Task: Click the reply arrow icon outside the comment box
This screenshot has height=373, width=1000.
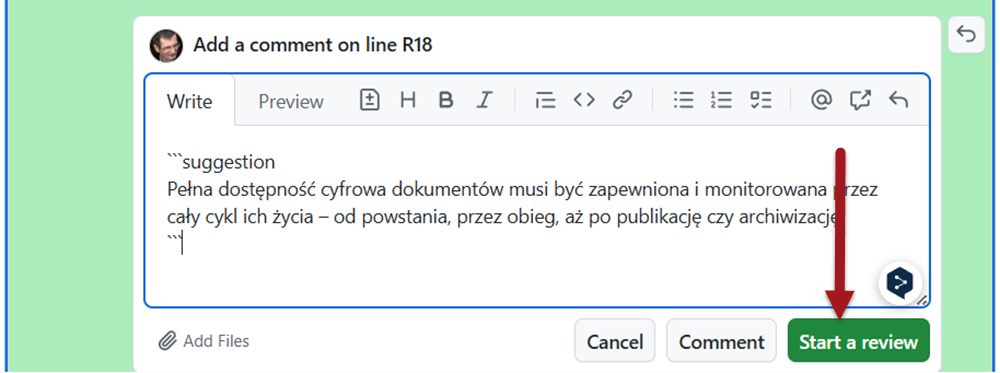Action: click(x=966, y=34)
